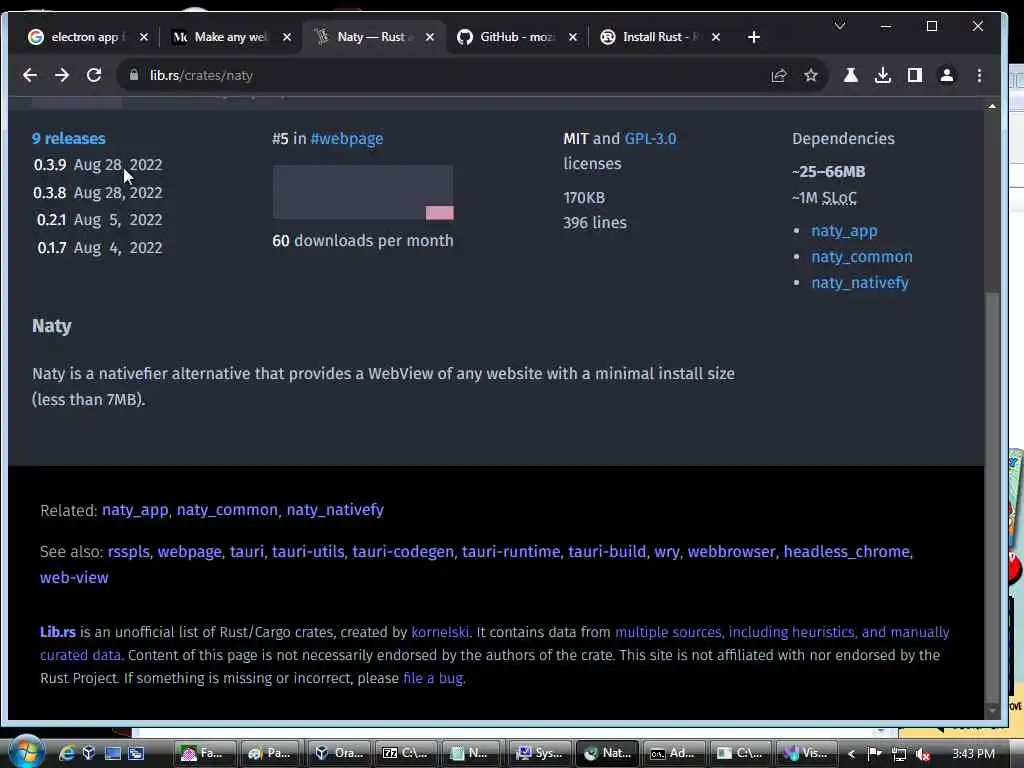
Task: Expand the tab search chevron
Action: pyautogui.click(x=840, y=25)
